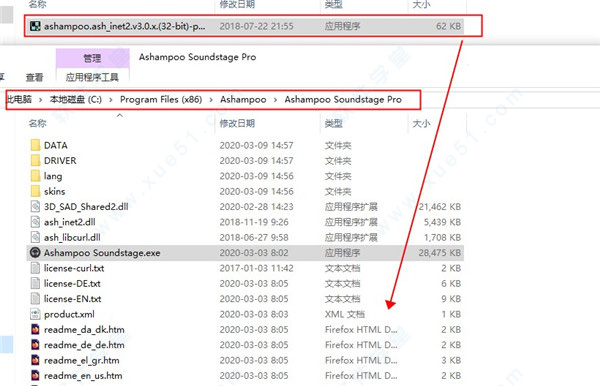Select license-curl.txt file name
Screen dimensions: 600x386
tap(74, 268)
